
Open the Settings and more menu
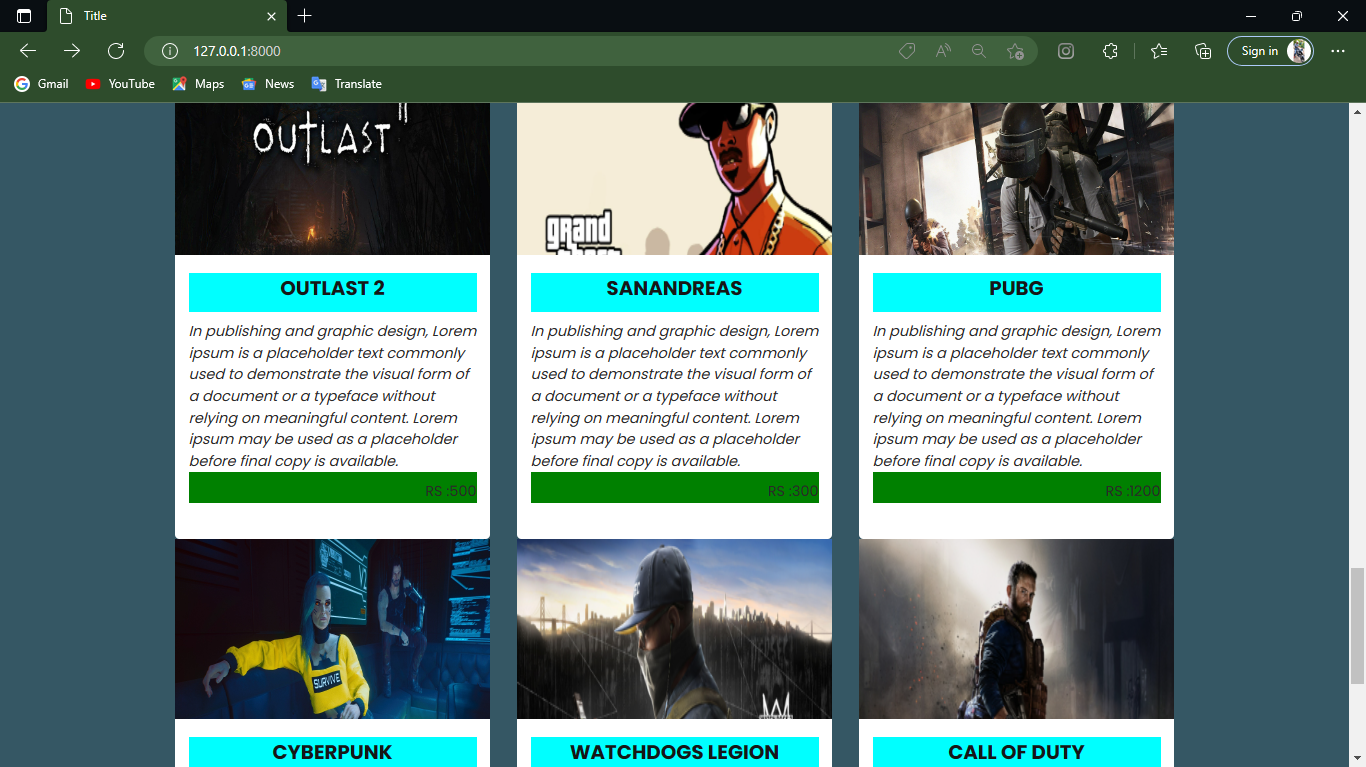[1338, 51]
